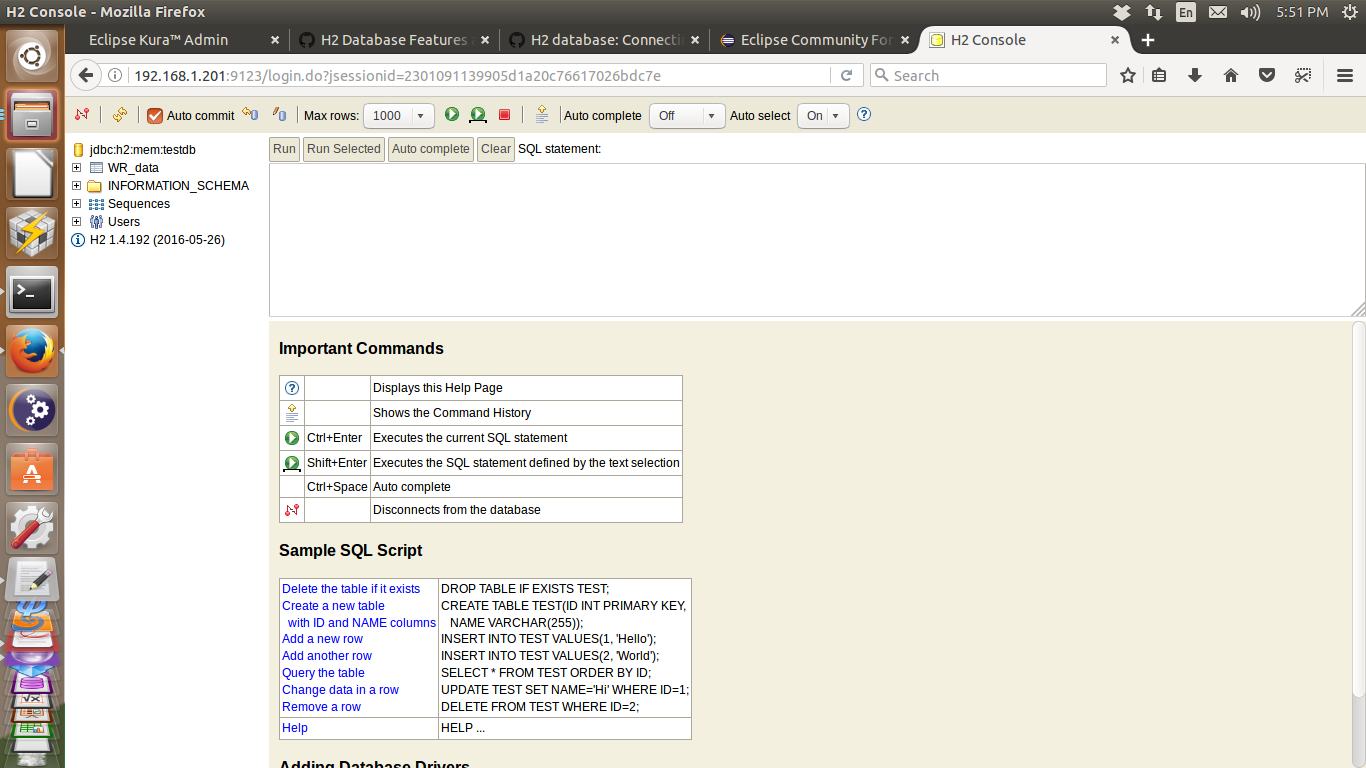Stop the statement with the red square icon
The image size is (1366, 768).
point(505,115)
